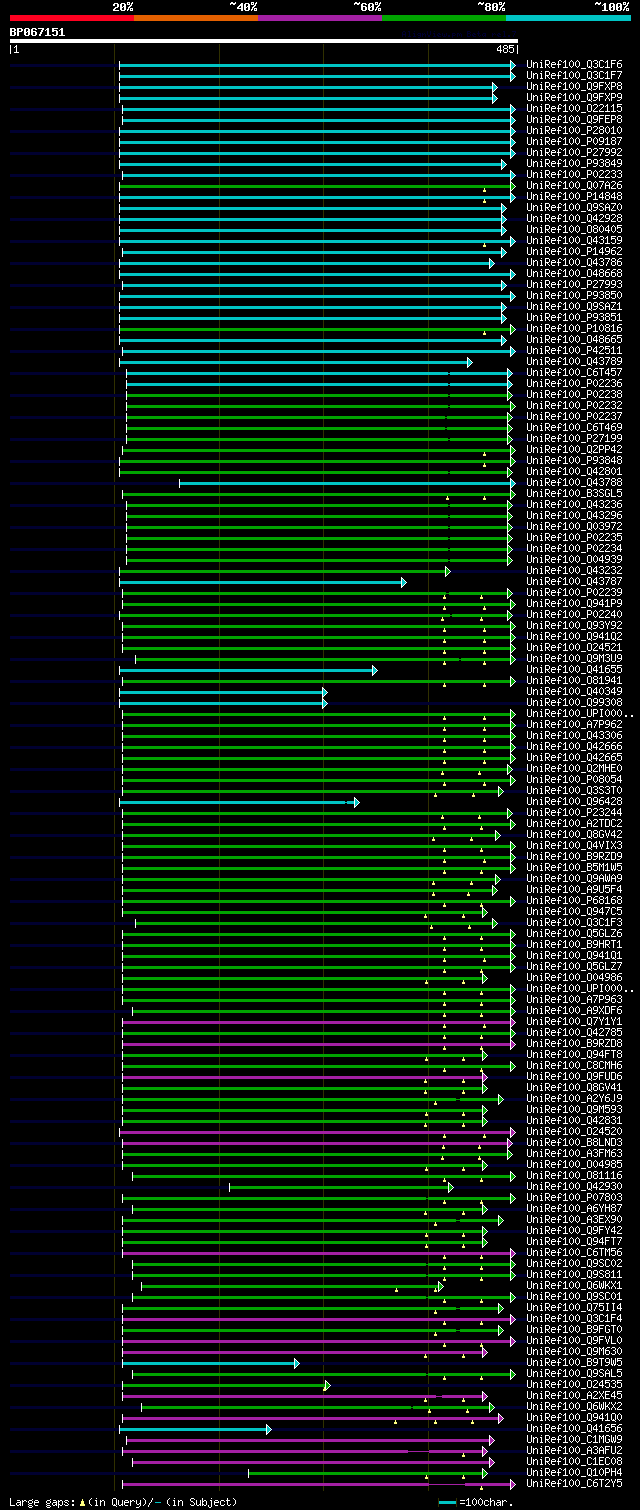The width and height of the screenshot is (640, 1510).
Task: Select the label UniRef100_Q8GV42
Action: (x=575, y=835)
